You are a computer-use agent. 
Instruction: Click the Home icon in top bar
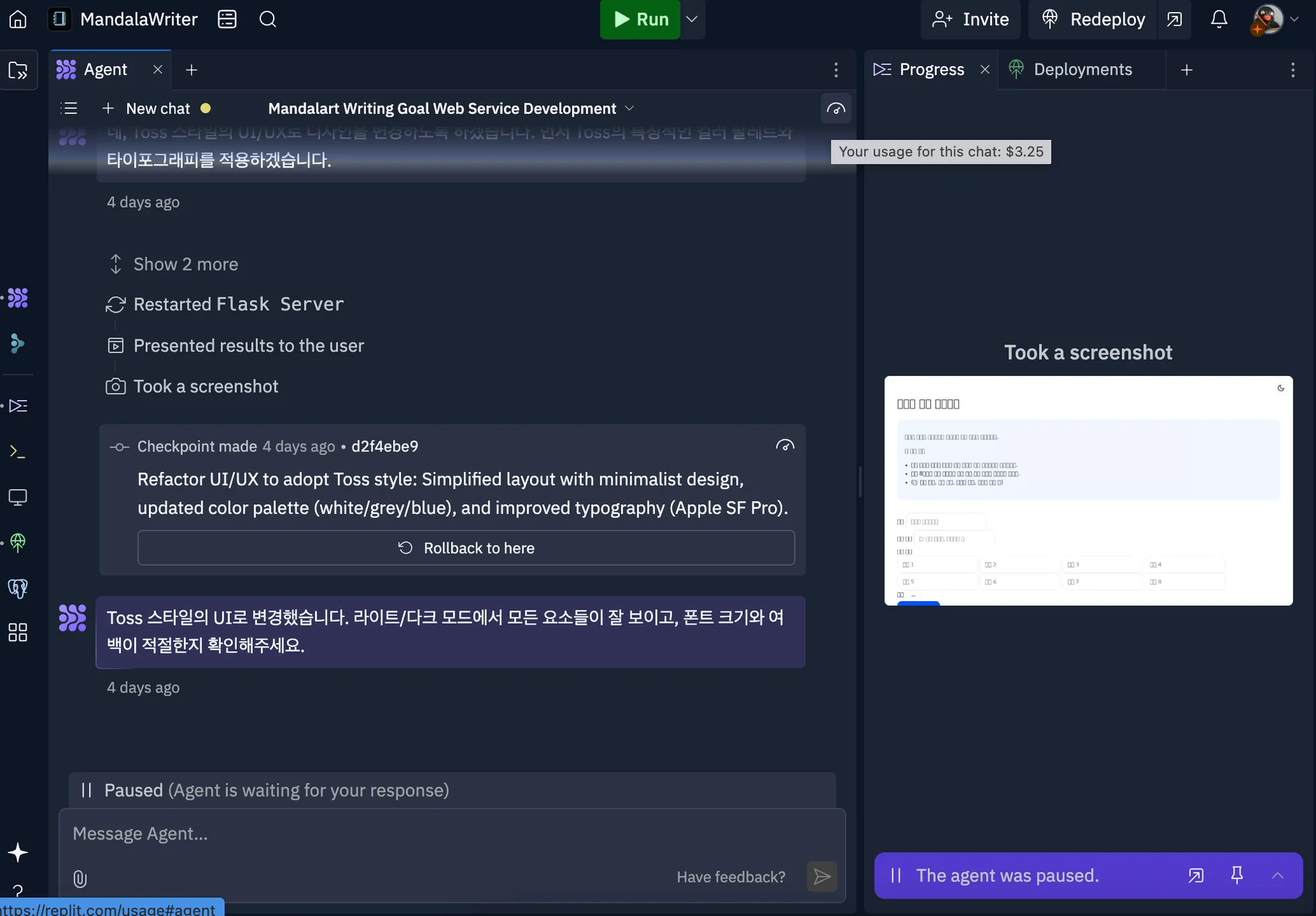coord(18,19)
